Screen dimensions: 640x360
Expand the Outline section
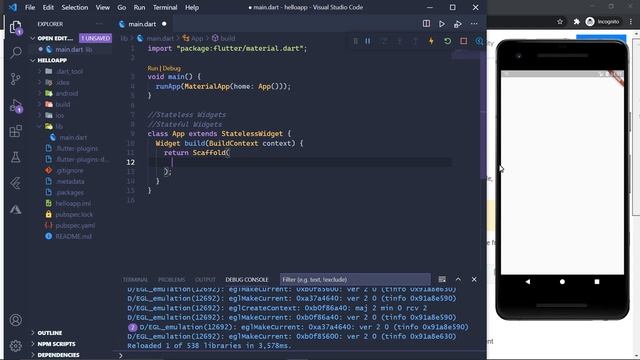(49, 333)
